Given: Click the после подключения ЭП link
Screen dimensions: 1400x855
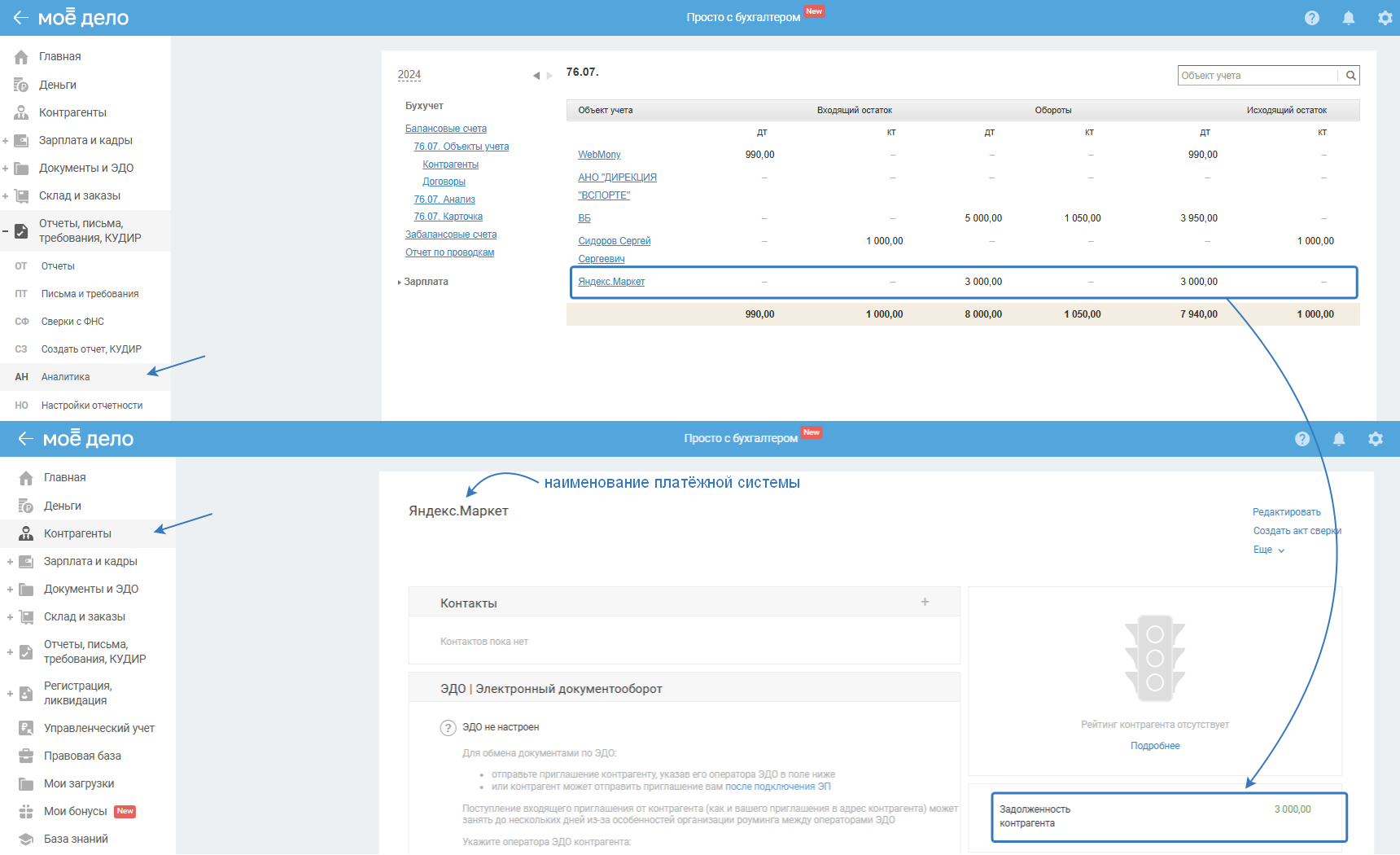Looking at the screenshot, I should tap(778, 787).
